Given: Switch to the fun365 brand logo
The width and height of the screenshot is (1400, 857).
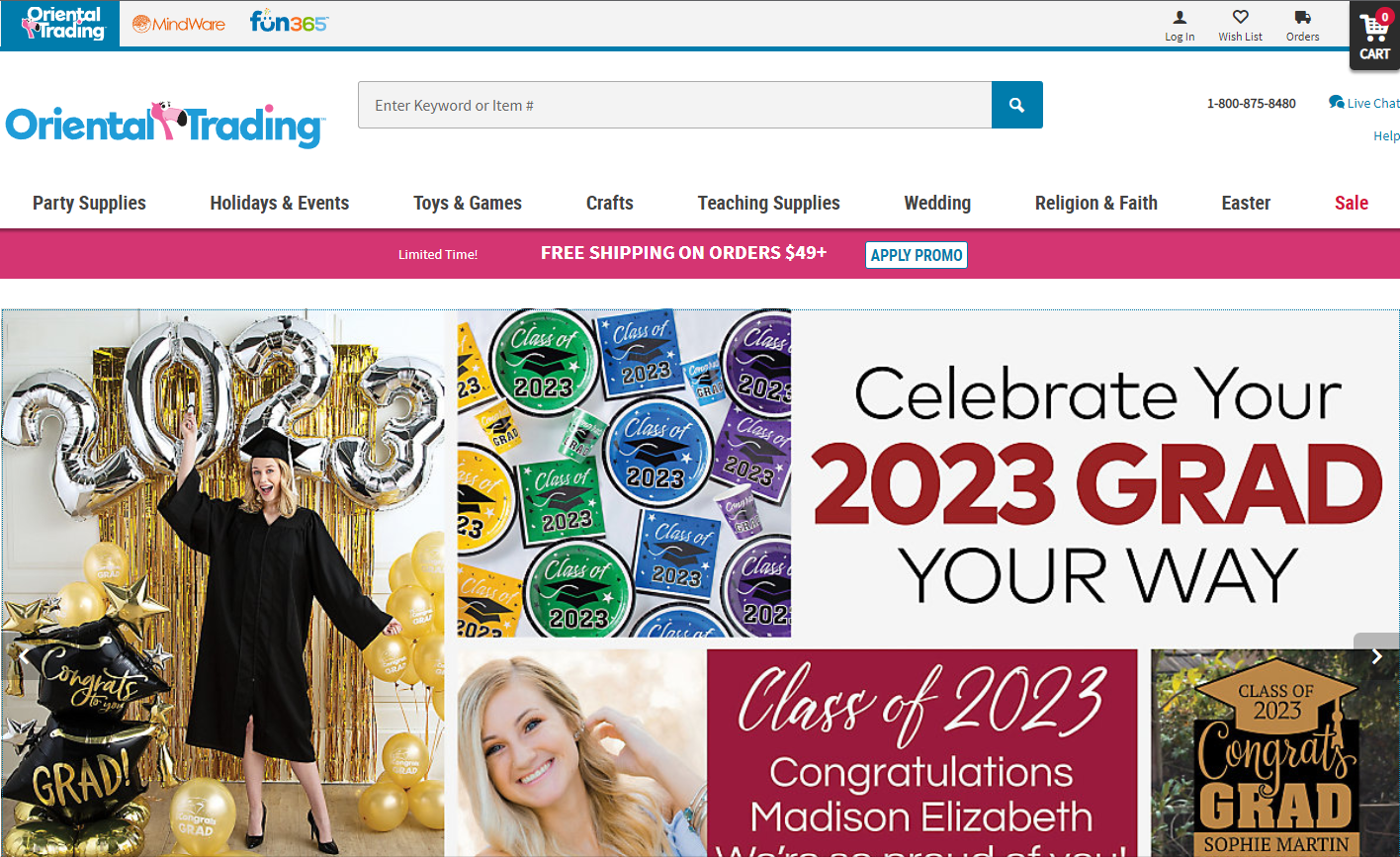Looking at the screenshot, I should [x=289, y=22].
